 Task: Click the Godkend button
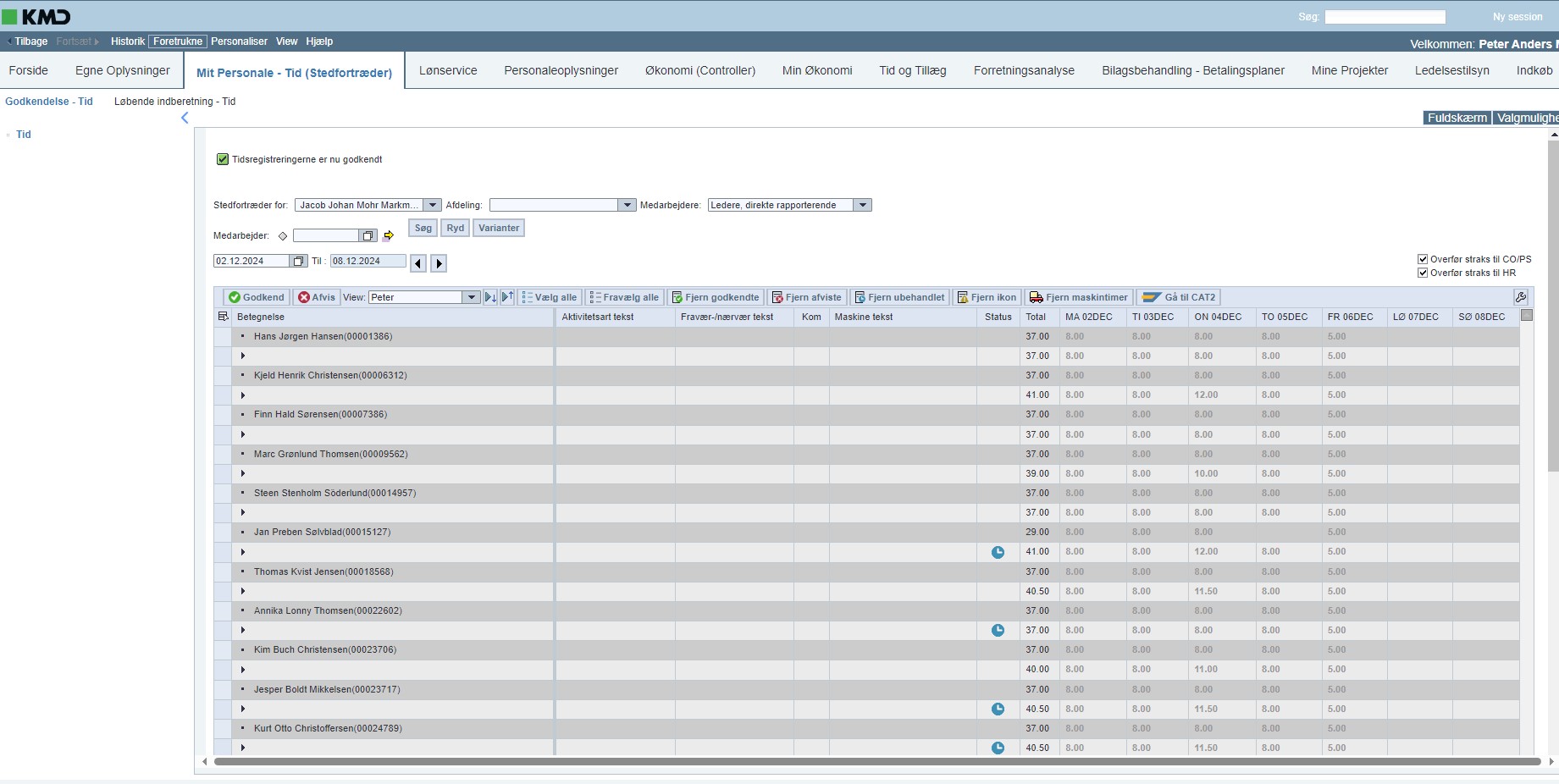256,297
